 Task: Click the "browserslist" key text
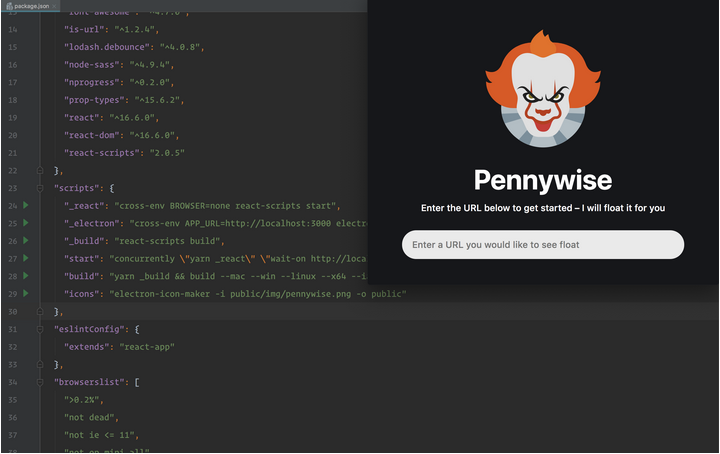[89, 382]
